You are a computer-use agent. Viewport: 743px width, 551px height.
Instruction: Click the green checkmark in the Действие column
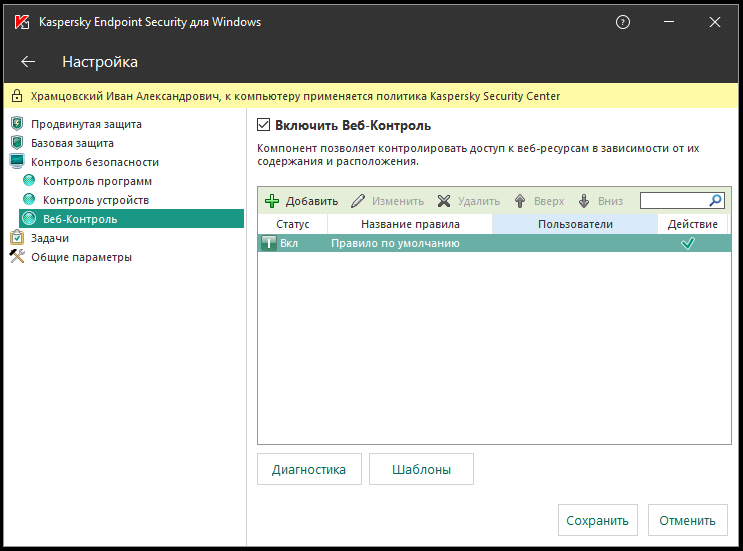point(687,243)
